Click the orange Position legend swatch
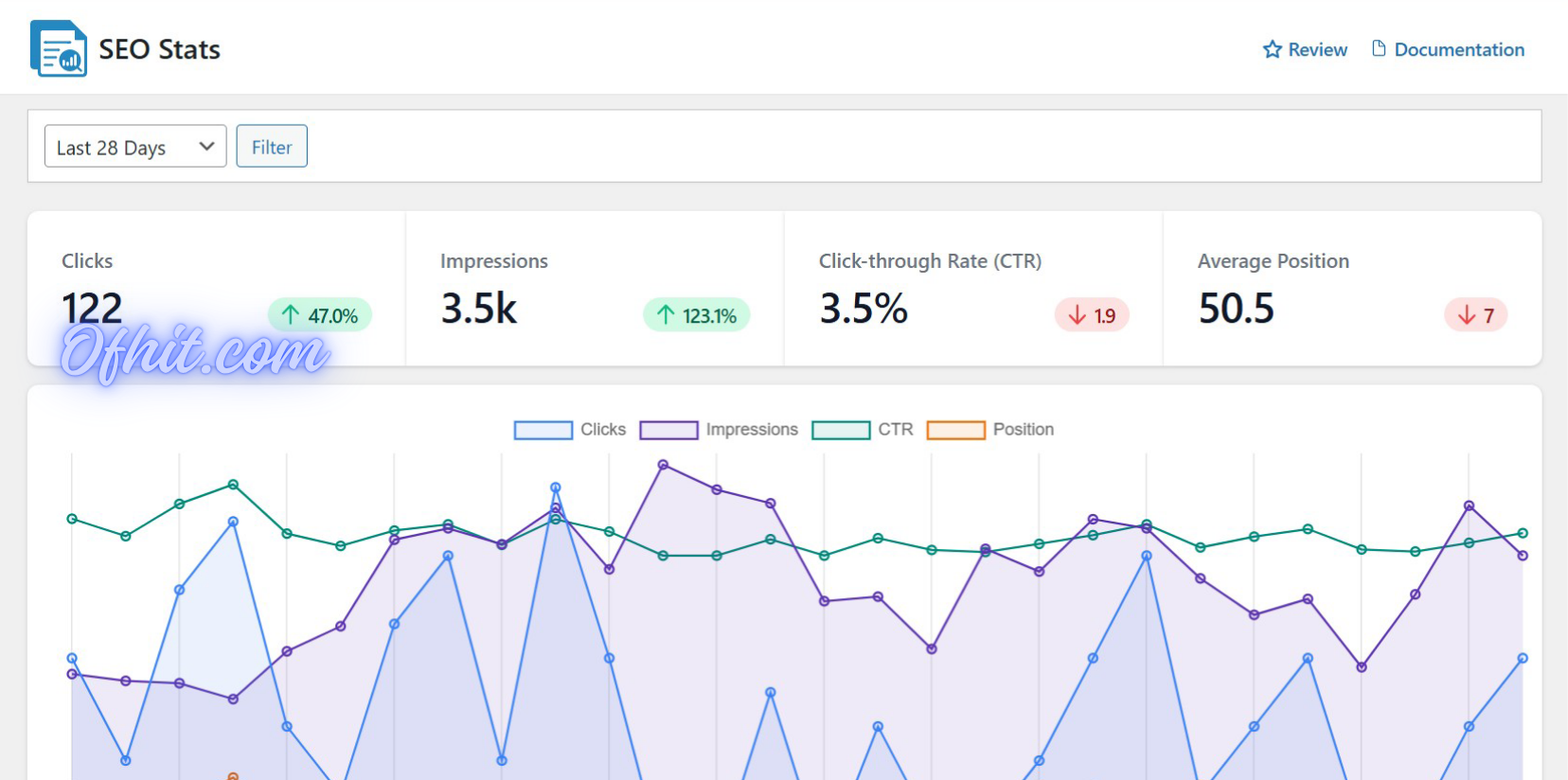 click(x=955, y=430)
